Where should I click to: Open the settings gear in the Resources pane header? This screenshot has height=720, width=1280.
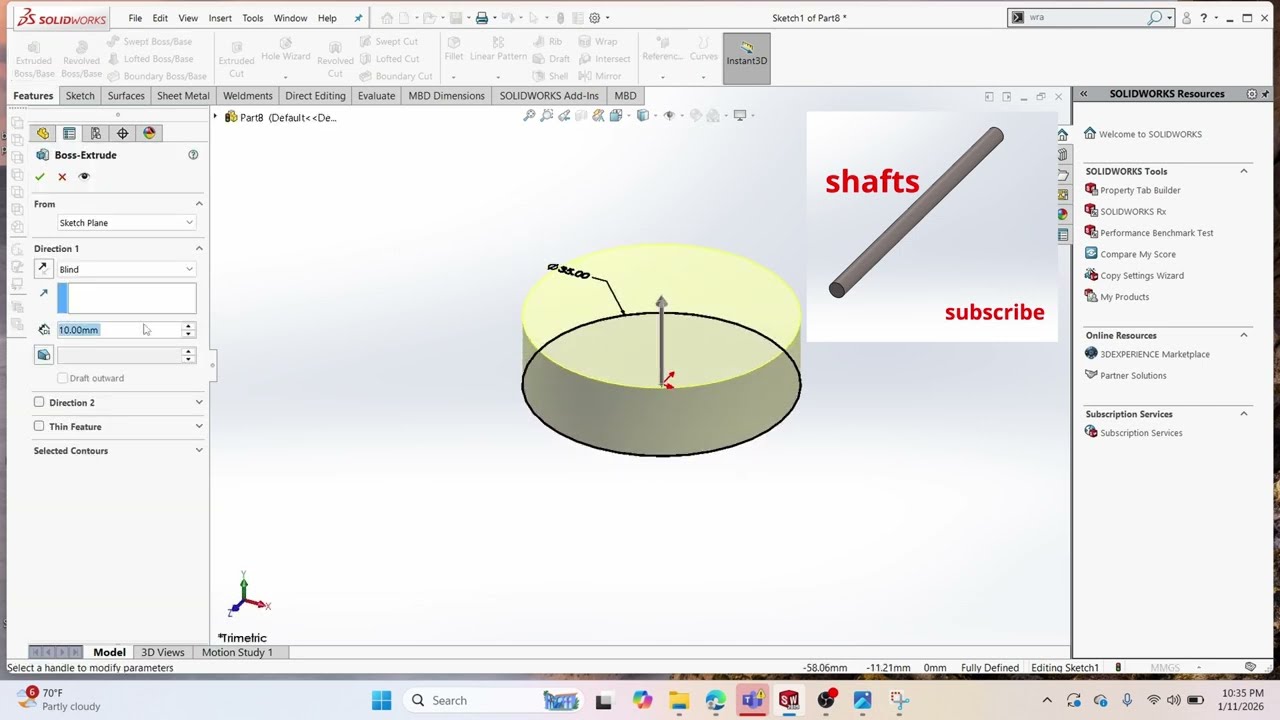pos(1251,94)
